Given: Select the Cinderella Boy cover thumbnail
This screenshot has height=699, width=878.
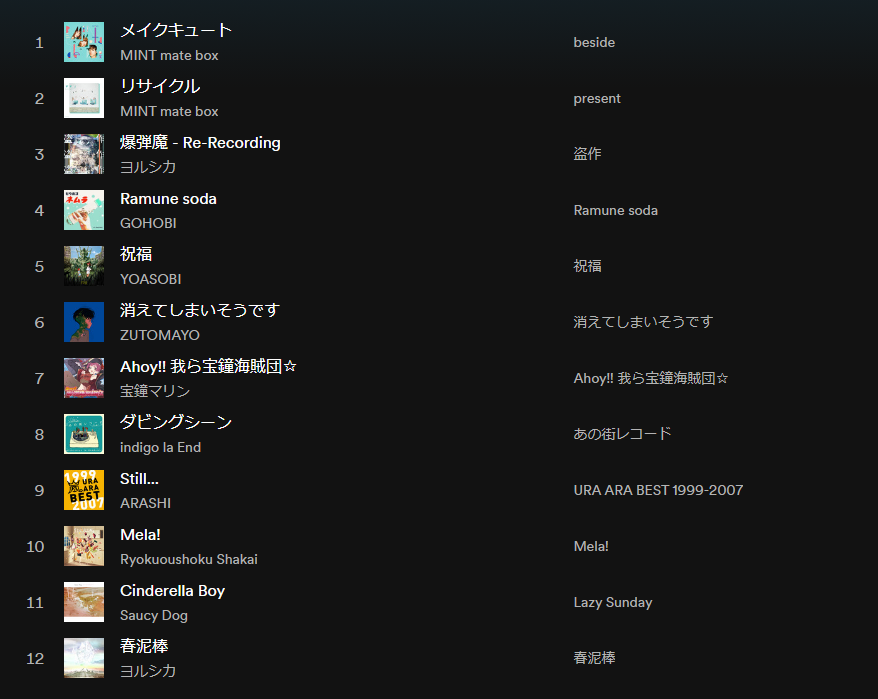Looking at the screenshot, I should click(83, 602).
